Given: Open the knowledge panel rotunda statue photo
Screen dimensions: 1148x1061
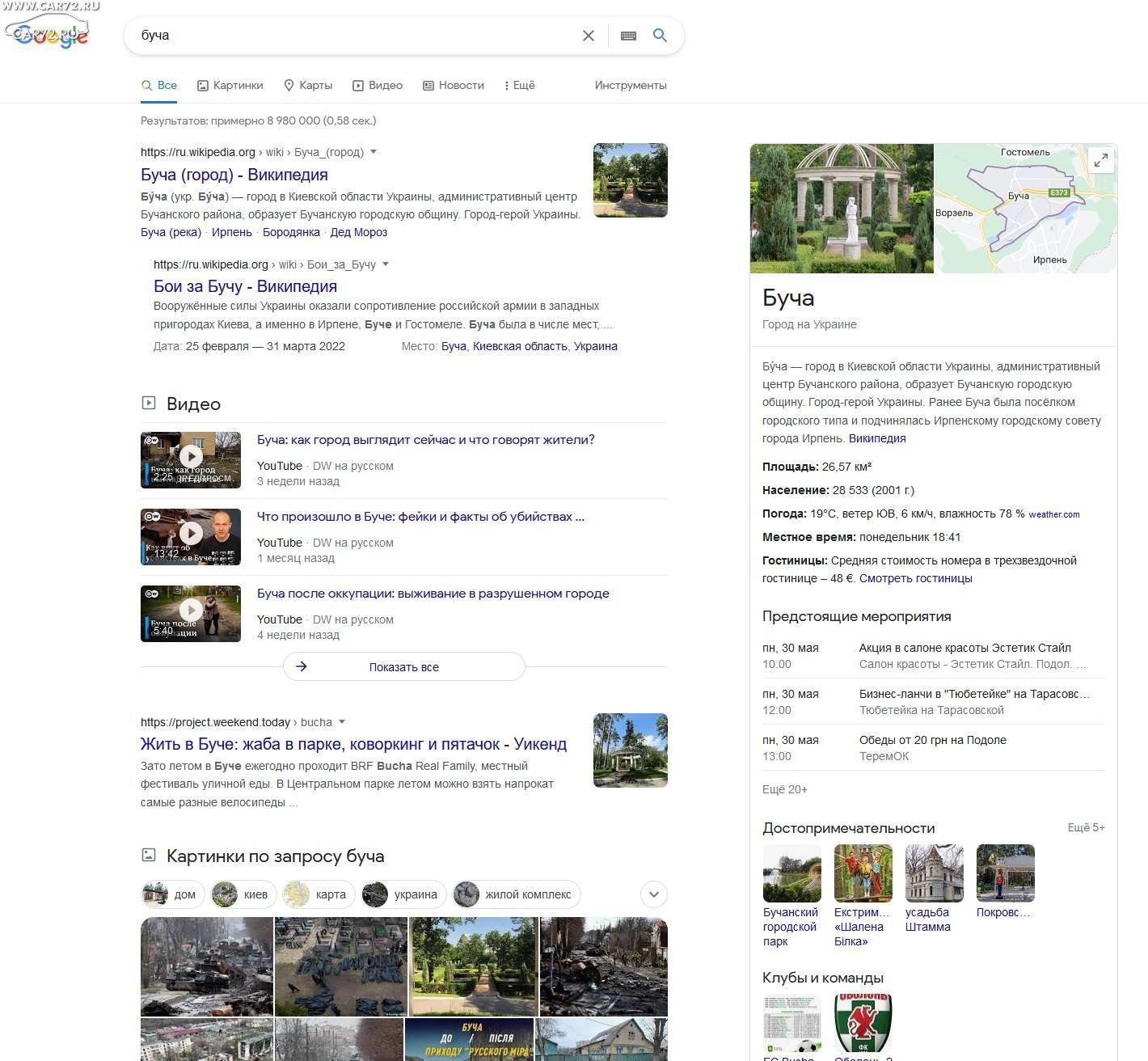Looking at the screenshot, I should (x=842, y=209).
